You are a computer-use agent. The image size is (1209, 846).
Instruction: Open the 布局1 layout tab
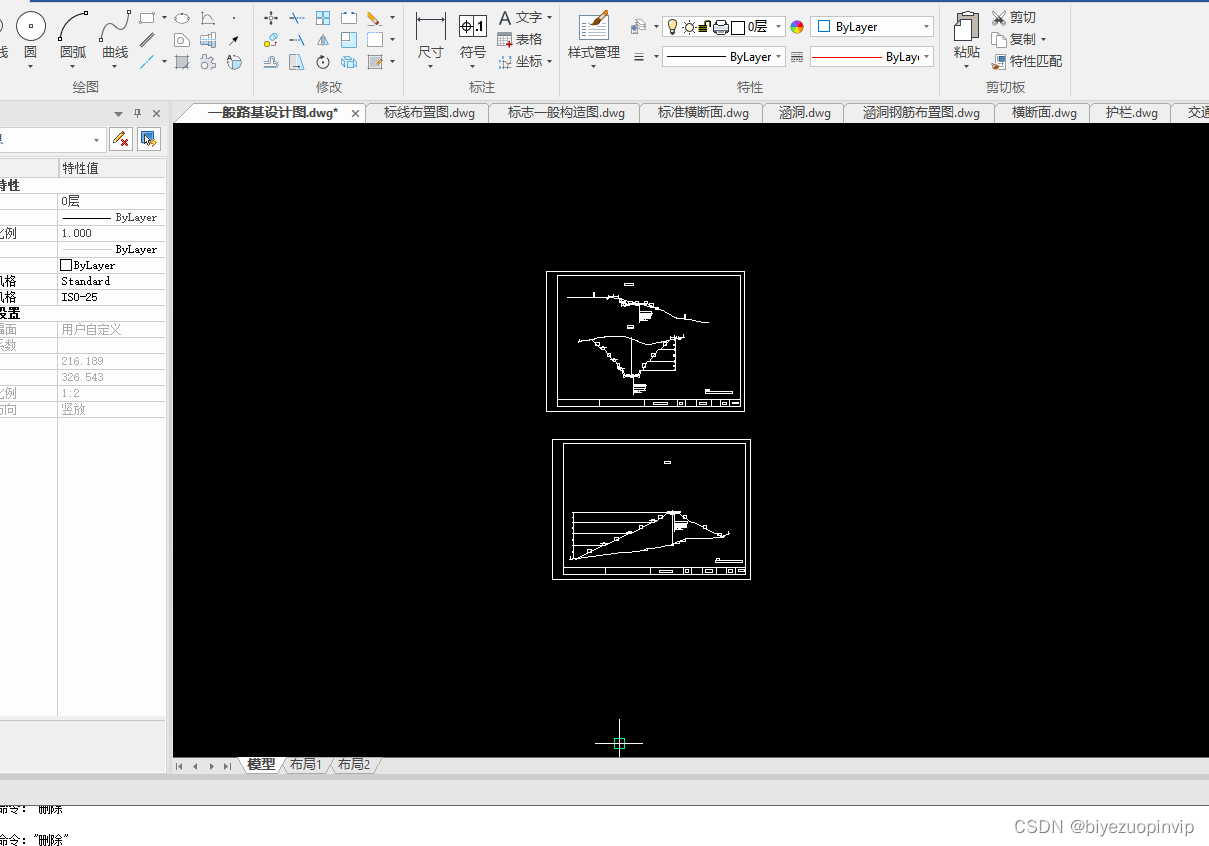[306, 765]
